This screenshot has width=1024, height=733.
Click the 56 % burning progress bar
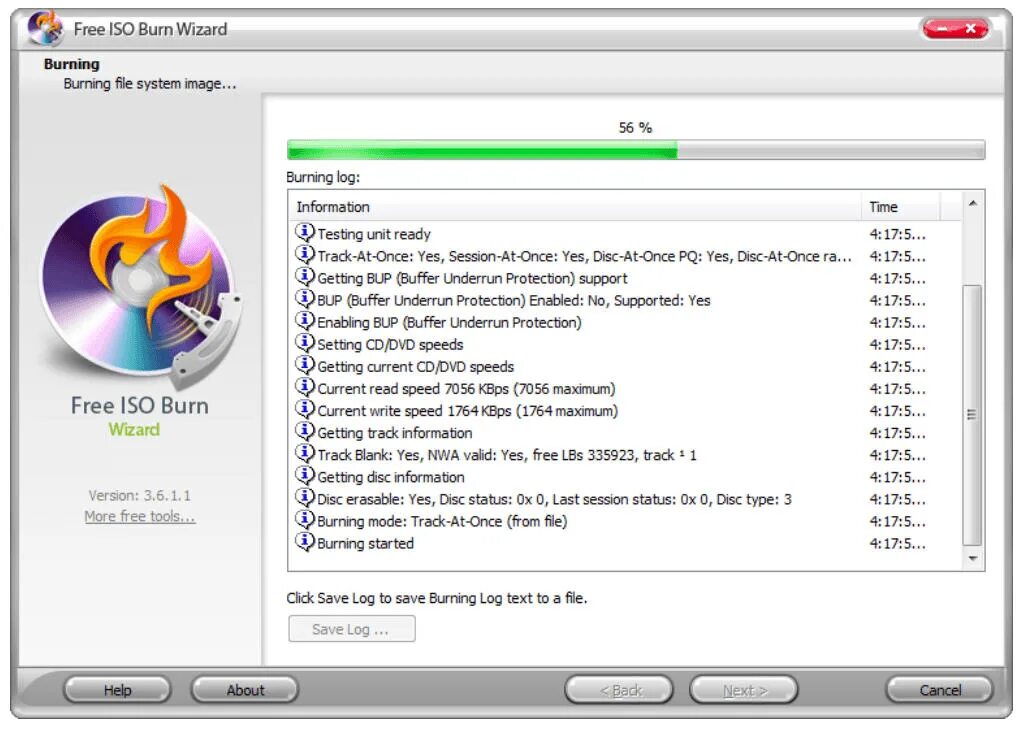pyautogui.click(x=635, y=150)
